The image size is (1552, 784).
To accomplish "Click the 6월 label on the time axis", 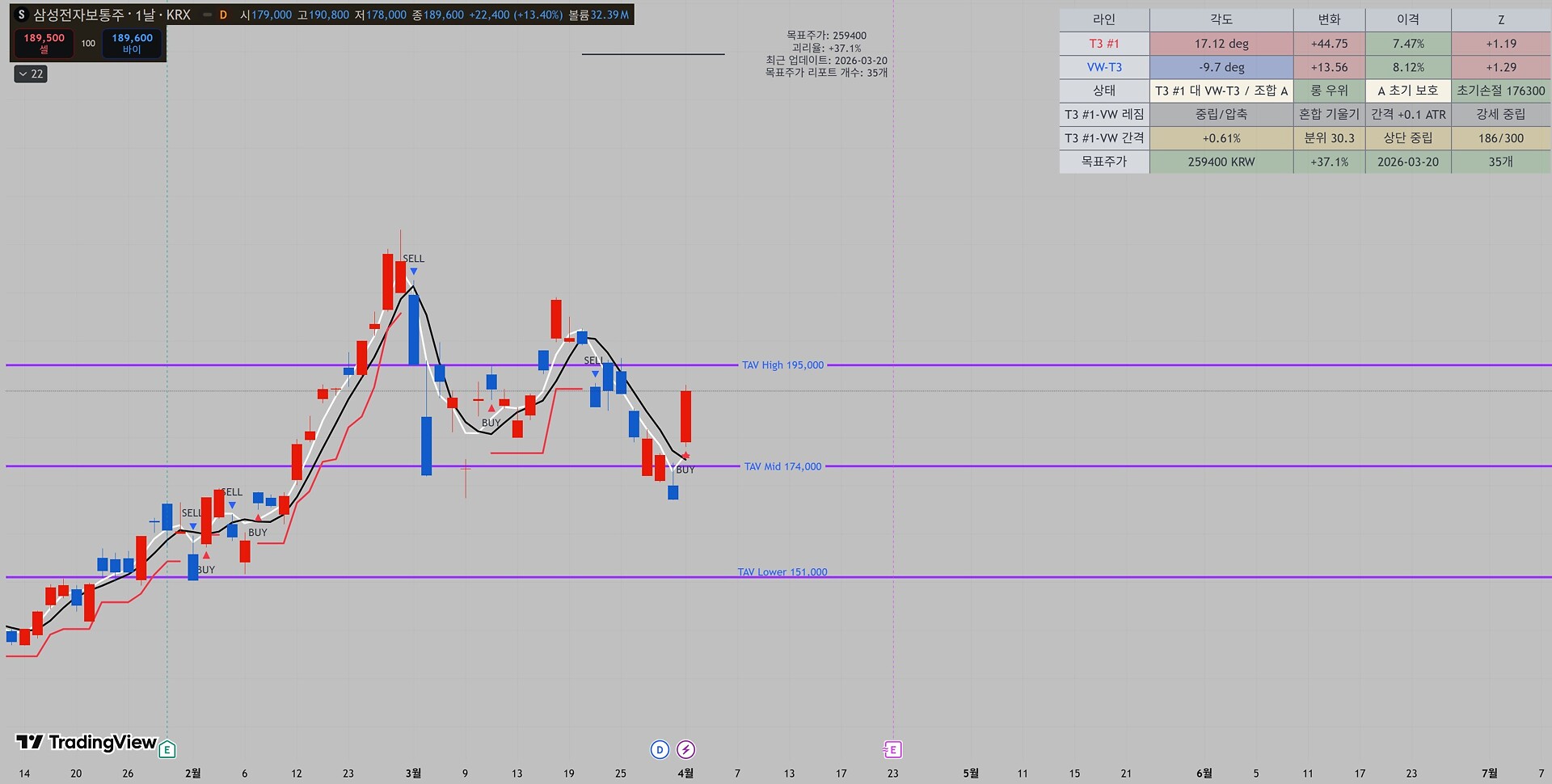I will pos(1204,773).
